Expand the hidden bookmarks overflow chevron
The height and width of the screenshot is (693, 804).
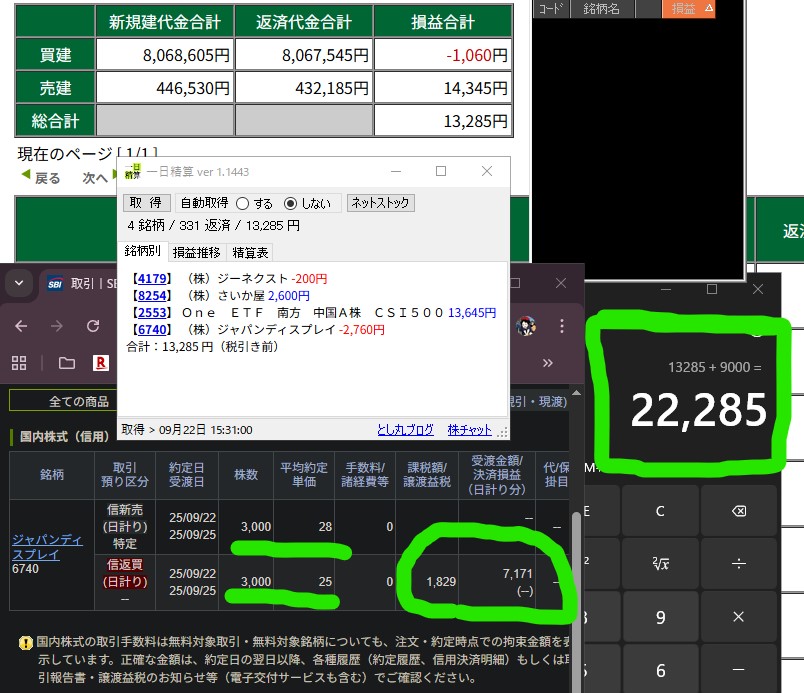548,362
